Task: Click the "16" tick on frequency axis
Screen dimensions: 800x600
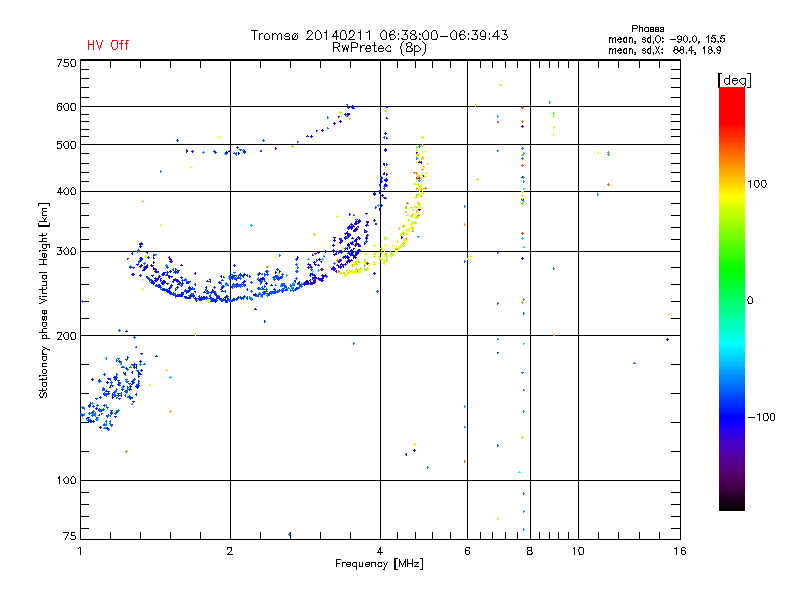Action: click(x=679, y=551)
